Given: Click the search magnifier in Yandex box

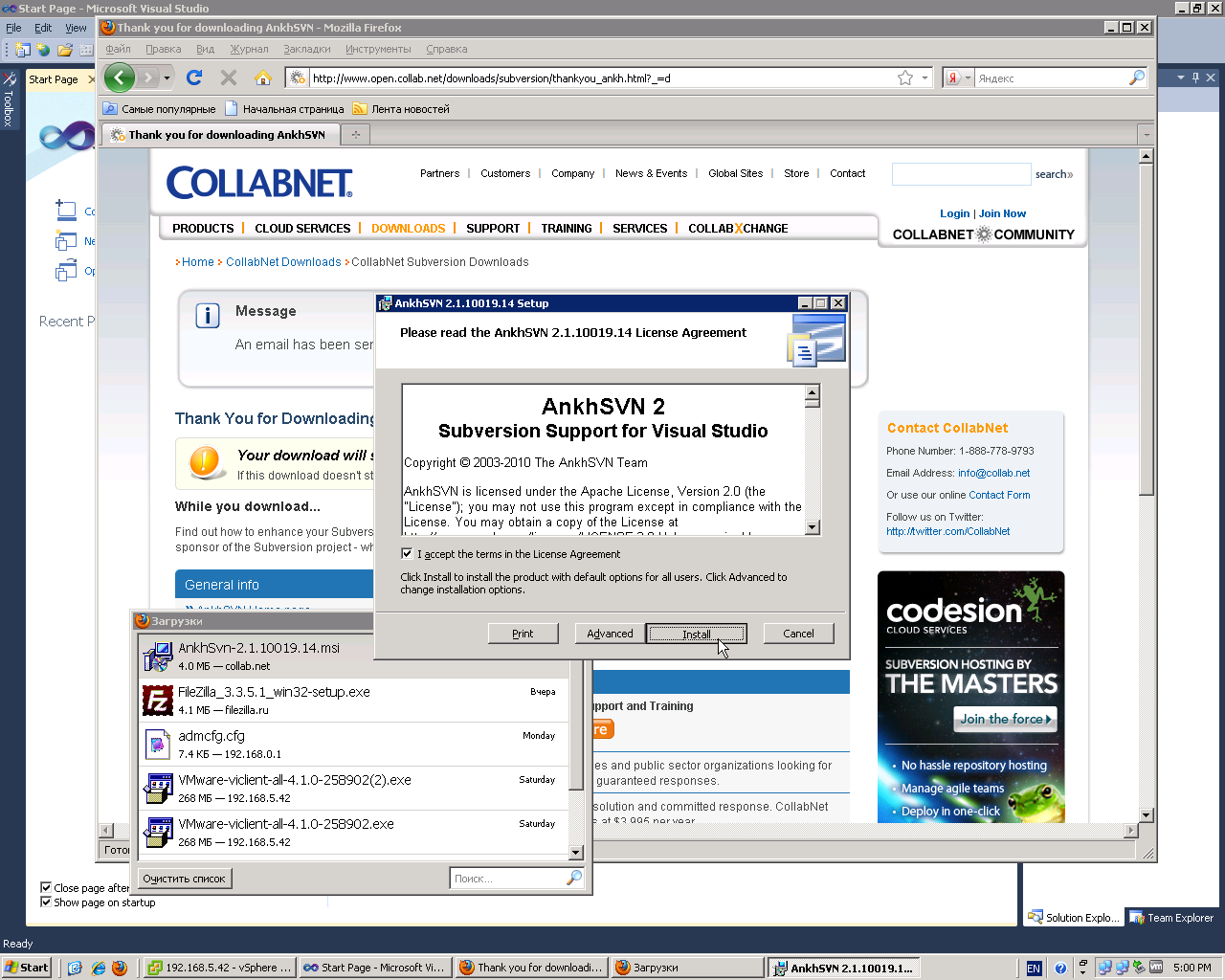Looking at the screenshot, I should (x=1137, y=78).
